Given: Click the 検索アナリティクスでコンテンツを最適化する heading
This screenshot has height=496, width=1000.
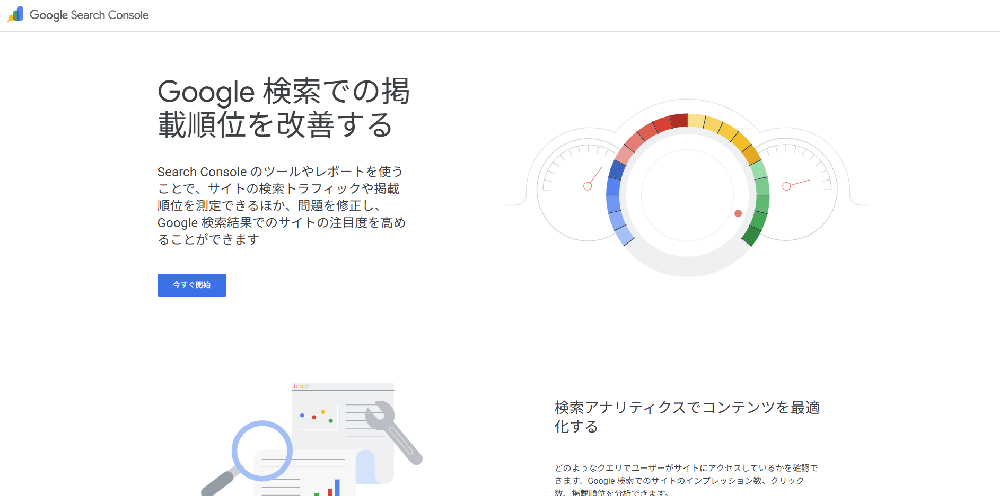Looking at the screenshot, I should tap(688, 416).
